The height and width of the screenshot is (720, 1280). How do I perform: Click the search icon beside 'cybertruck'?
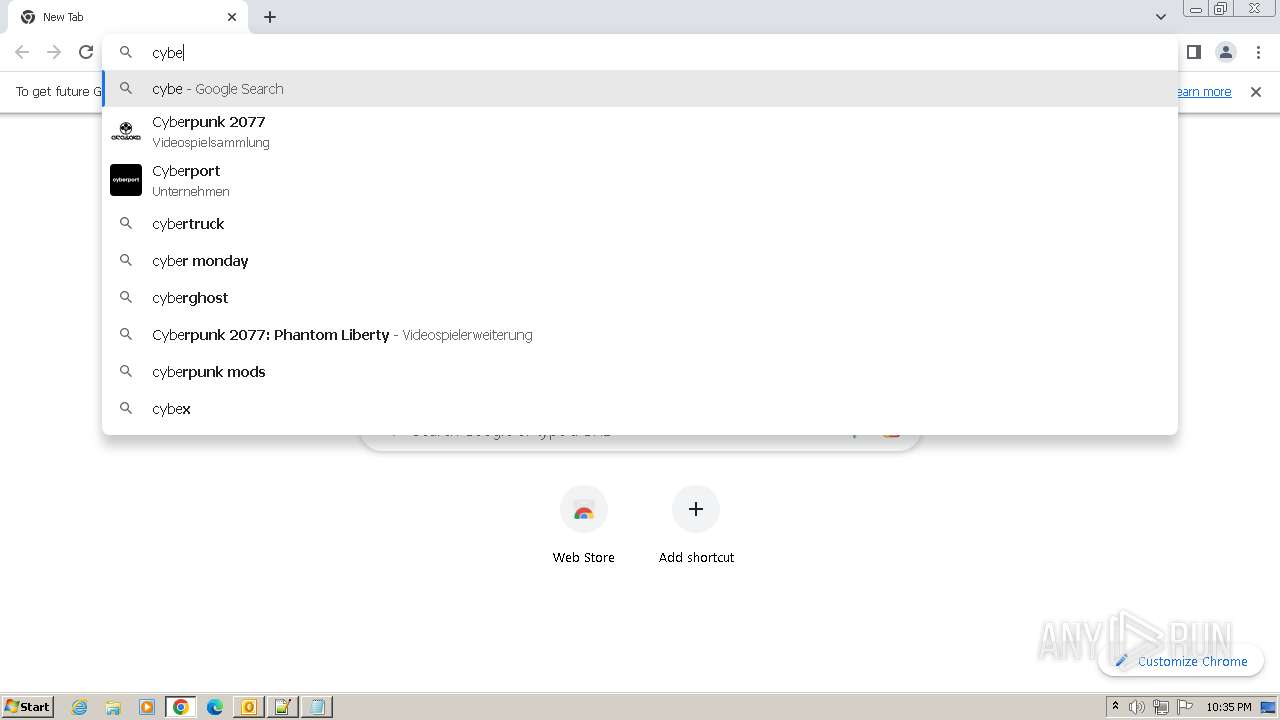pos(126,224)
